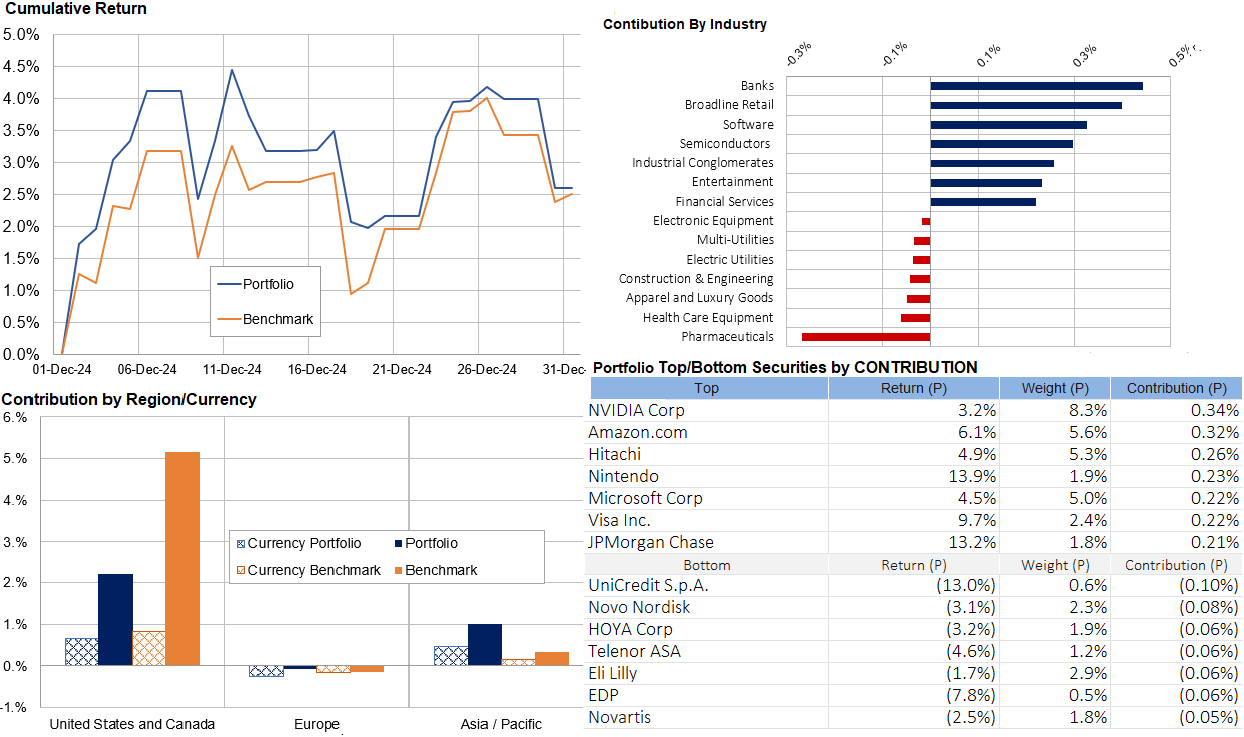The height and width of the screenshot is (737, 1244).
Task: Click the Visa Inc. row name
Action: pyautogui.click(x=619, y=520)
